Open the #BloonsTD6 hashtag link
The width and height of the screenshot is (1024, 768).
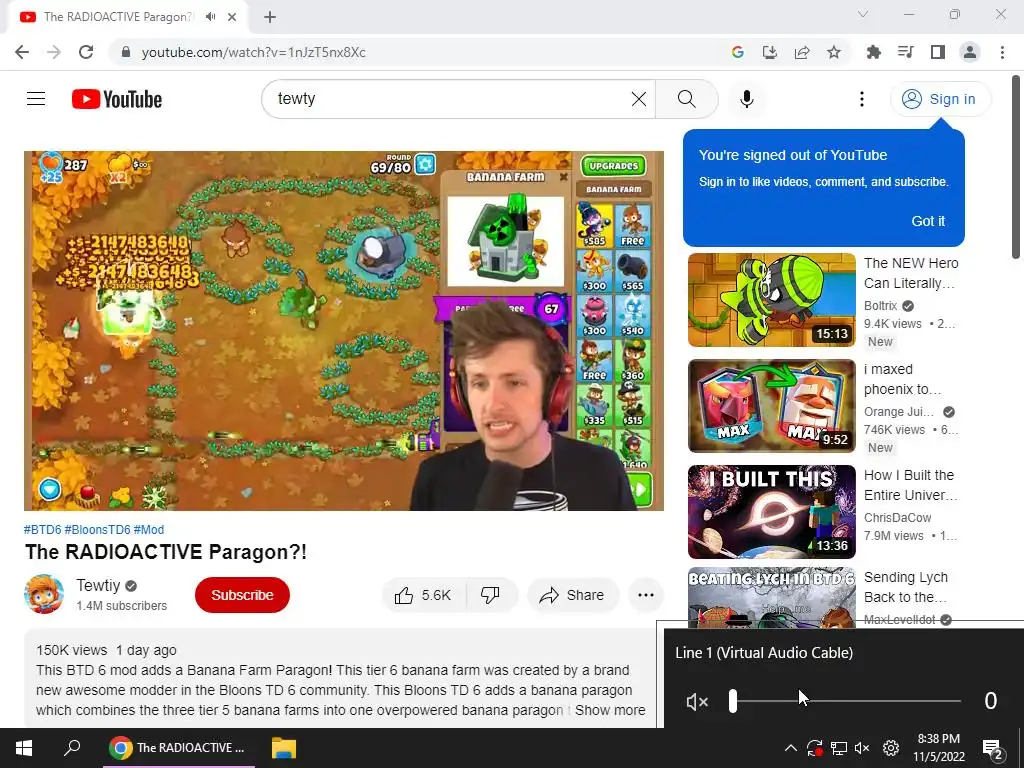(97, 530)
